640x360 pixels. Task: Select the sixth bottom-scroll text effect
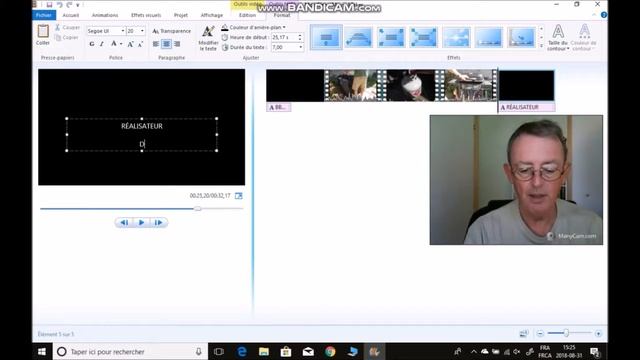(x=489, y=37)
